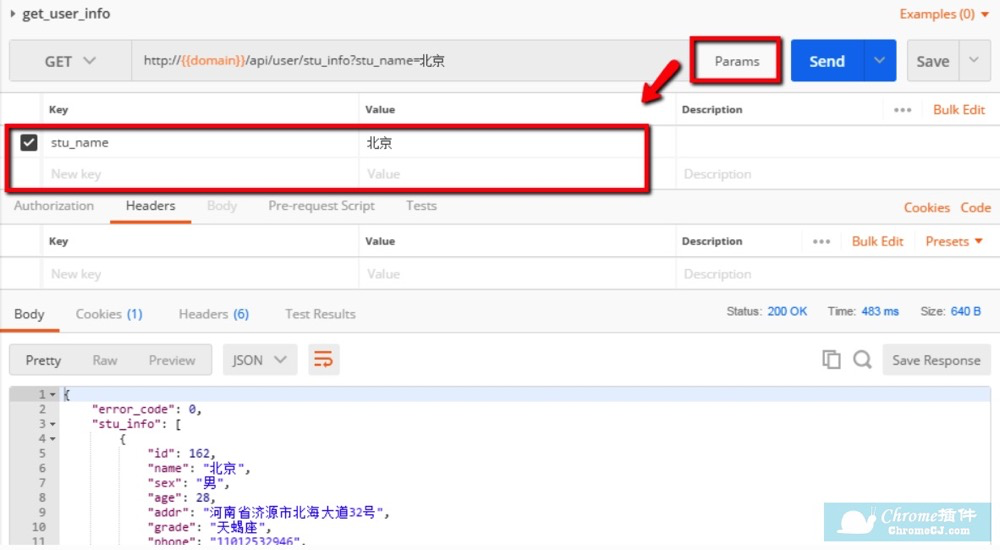
Task: Click the "grade" line in response JSON
Action: point(210,527)
